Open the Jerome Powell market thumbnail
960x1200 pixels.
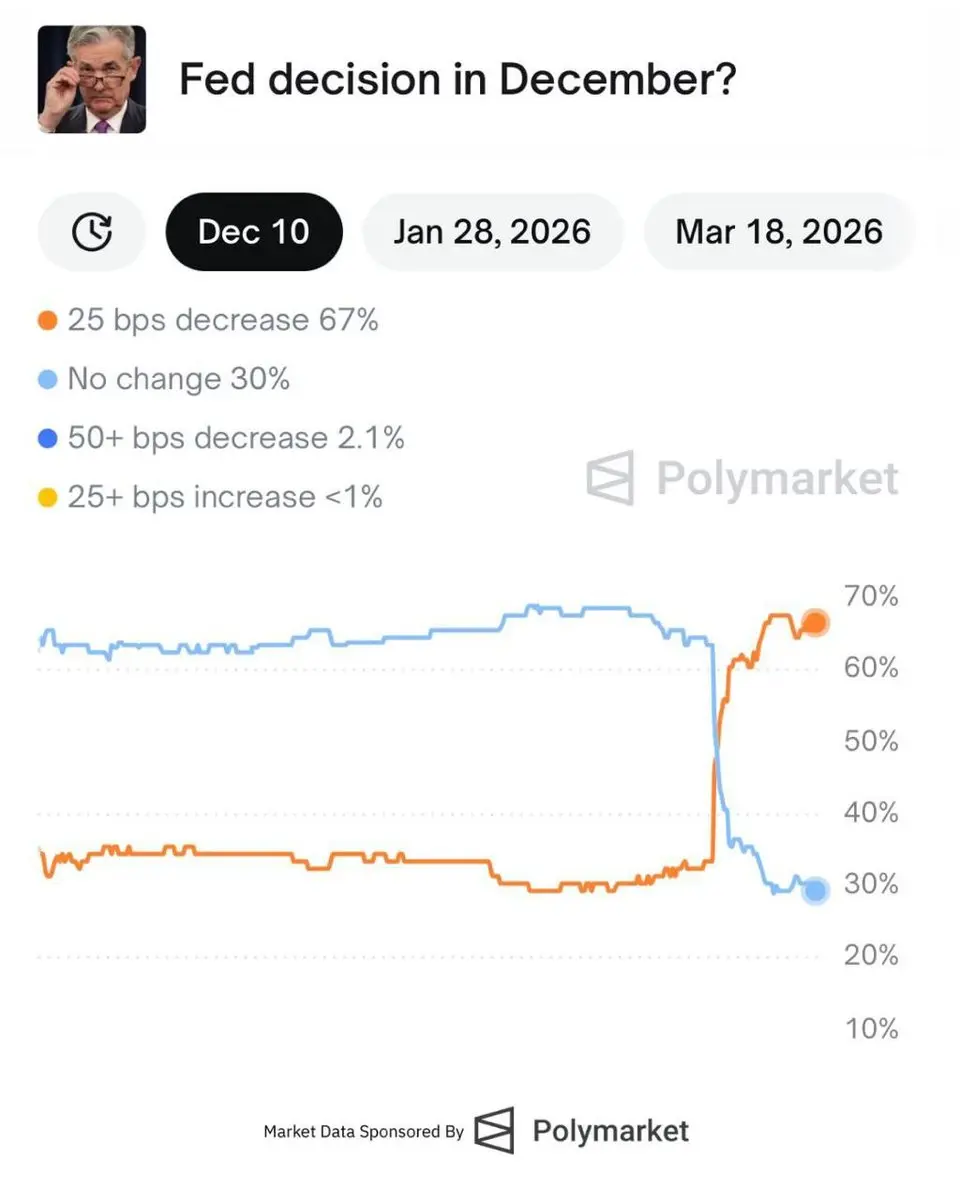tap(92, 79)
